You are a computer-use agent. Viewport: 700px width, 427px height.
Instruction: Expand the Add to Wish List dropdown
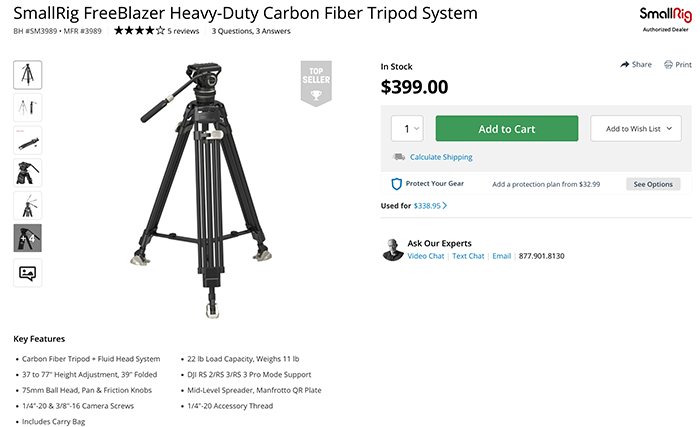coord(636,129)
